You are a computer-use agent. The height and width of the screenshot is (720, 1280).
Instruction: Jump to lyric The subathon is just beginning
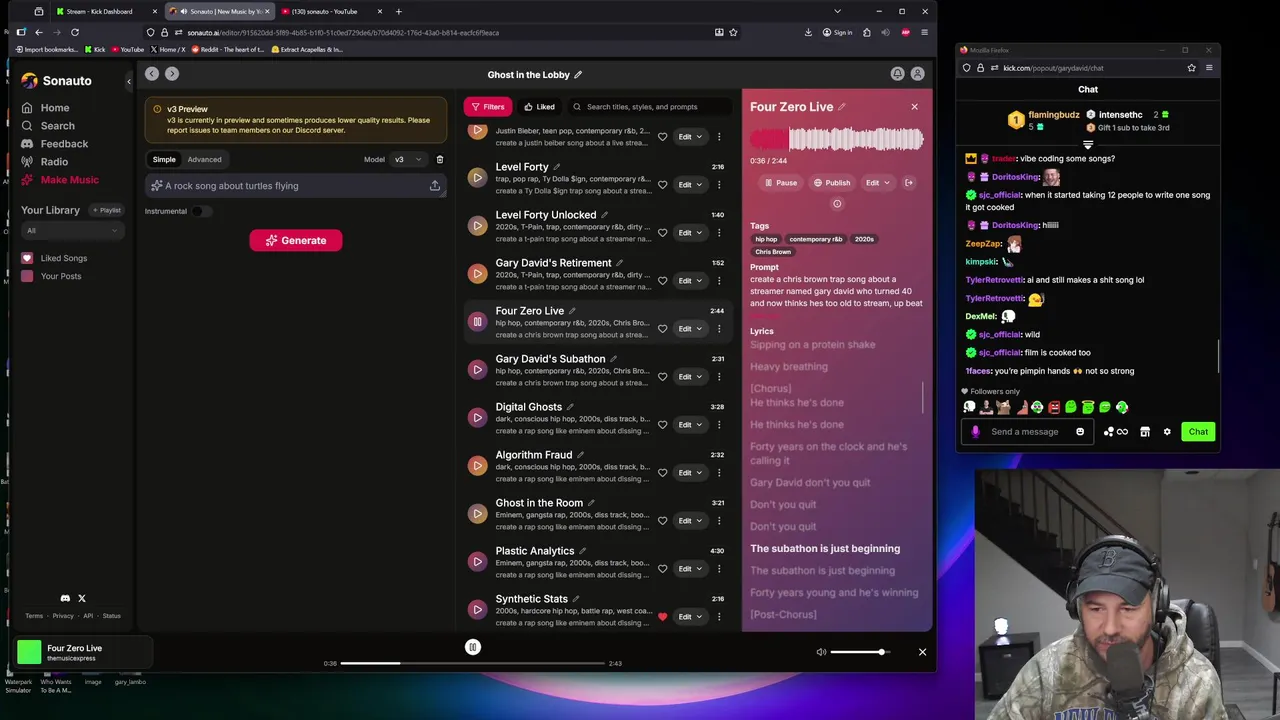click(825, 549)
